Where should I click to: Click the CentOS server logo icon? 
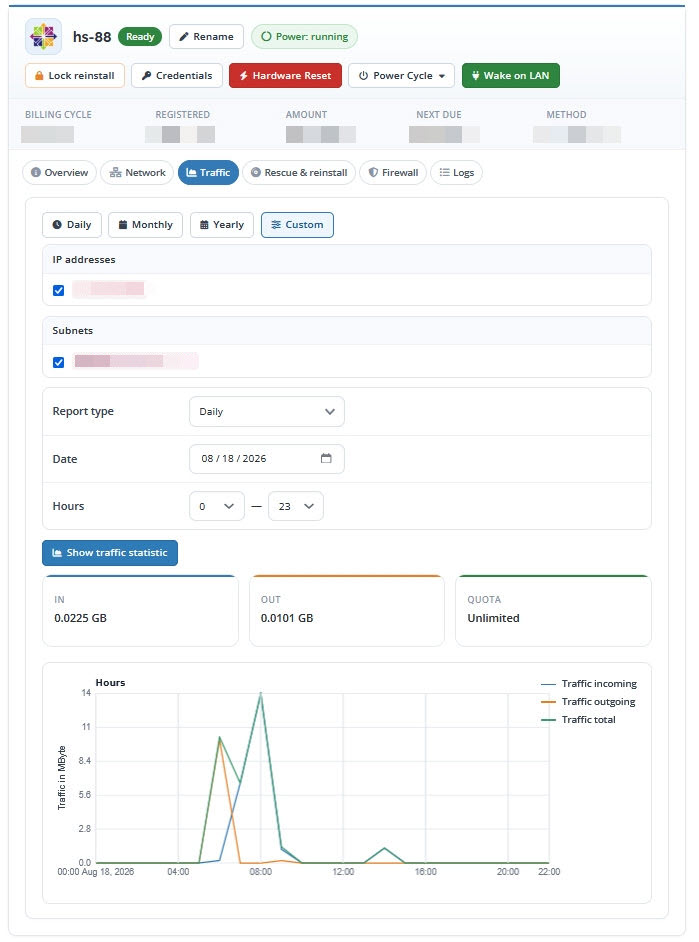[x=43, y=37]
